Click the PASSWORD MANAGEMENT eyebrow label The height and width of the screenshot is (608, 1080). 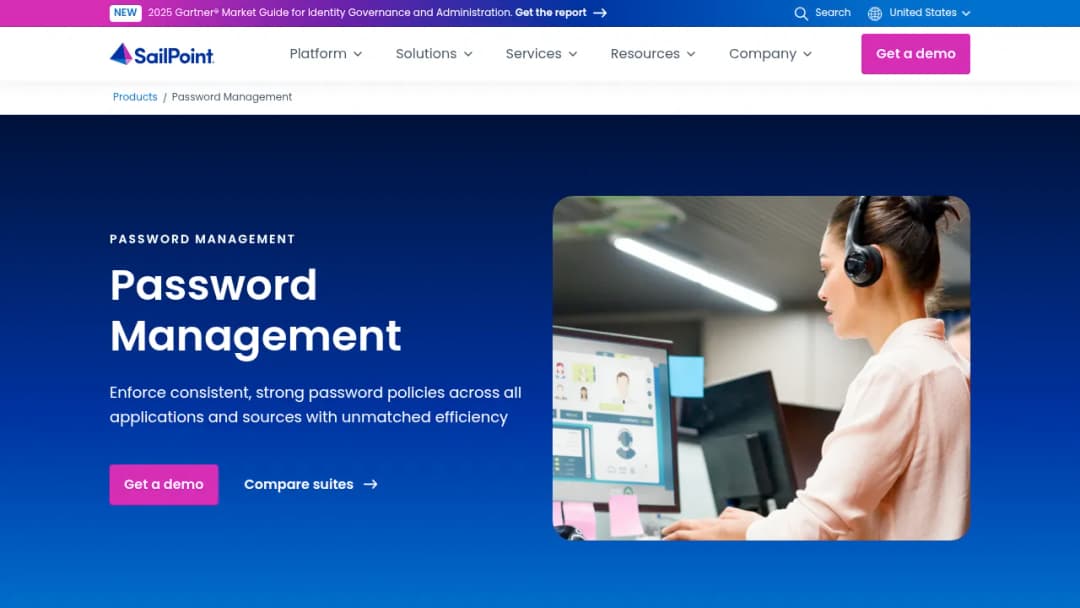(202, 239)
